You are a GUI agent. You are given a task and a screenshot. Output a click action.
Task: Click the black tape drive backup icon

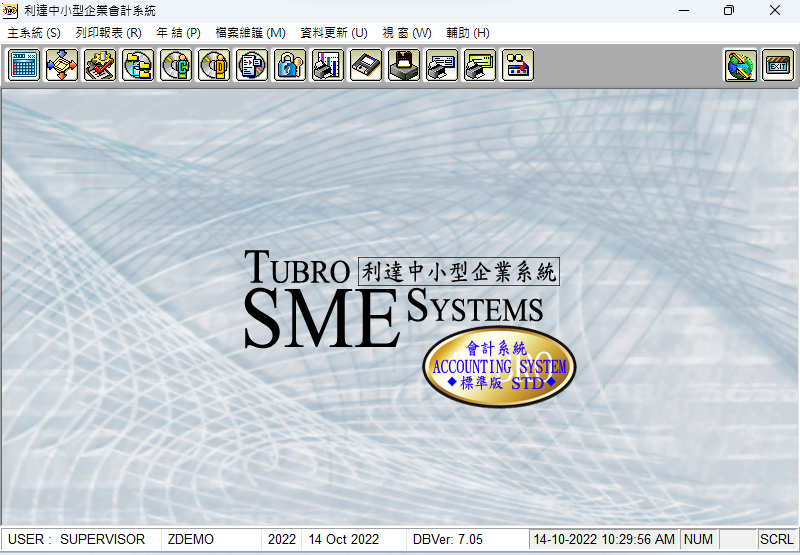(x=404, y=65)
